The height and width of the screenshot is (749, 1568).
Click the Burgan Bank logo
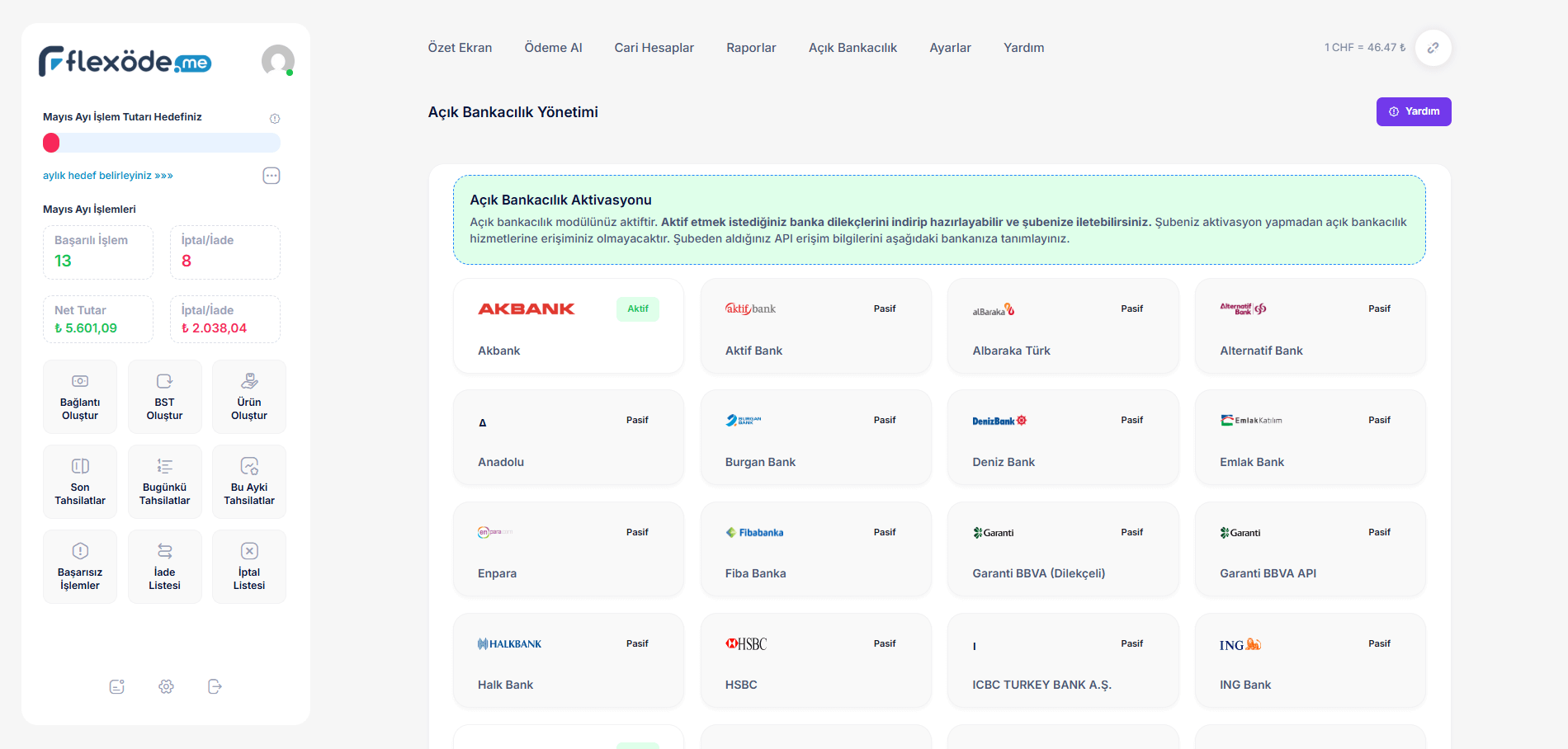pyautogui.click(x=744, y=420)
